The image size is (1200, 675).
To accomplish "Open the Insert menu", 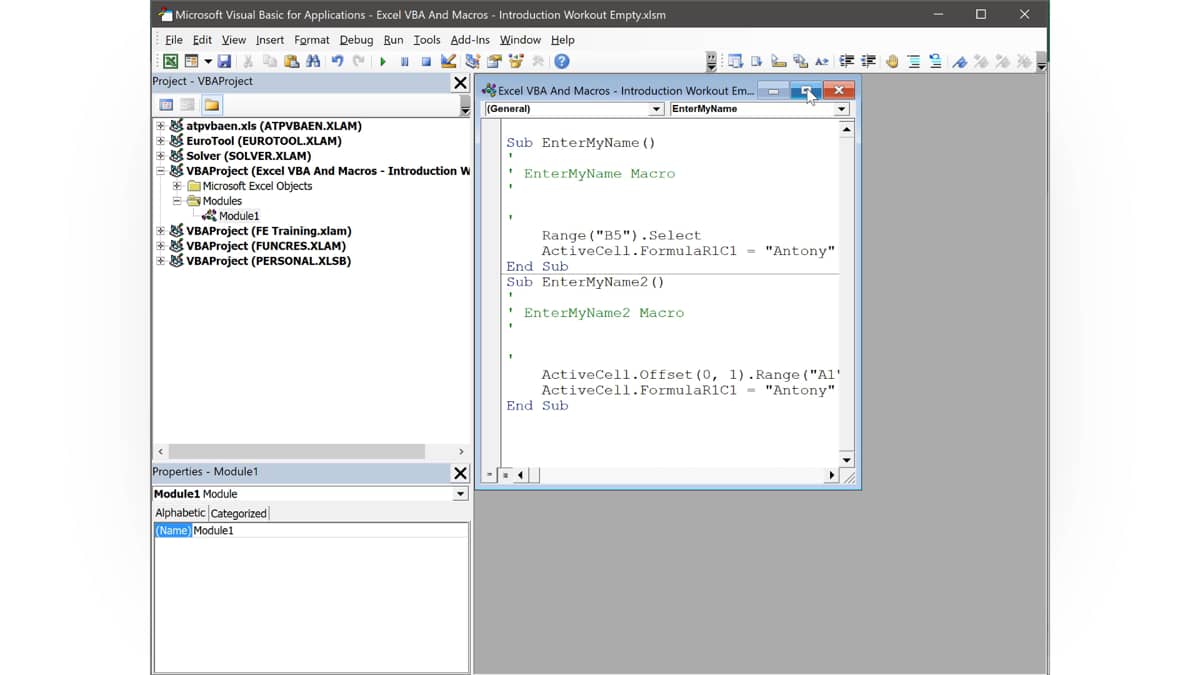I will pyautogui.click(x=270, y=40).
